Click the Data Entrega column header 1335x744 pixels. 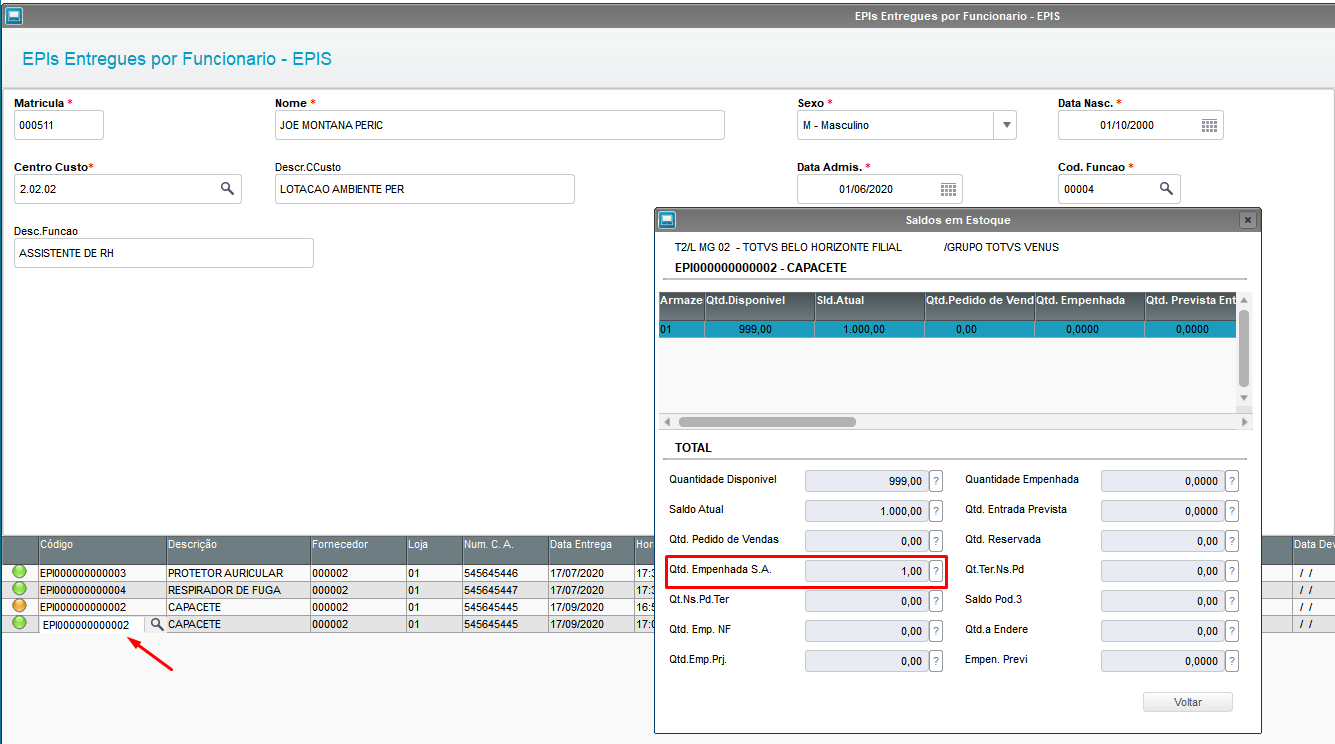pos(590,550)
